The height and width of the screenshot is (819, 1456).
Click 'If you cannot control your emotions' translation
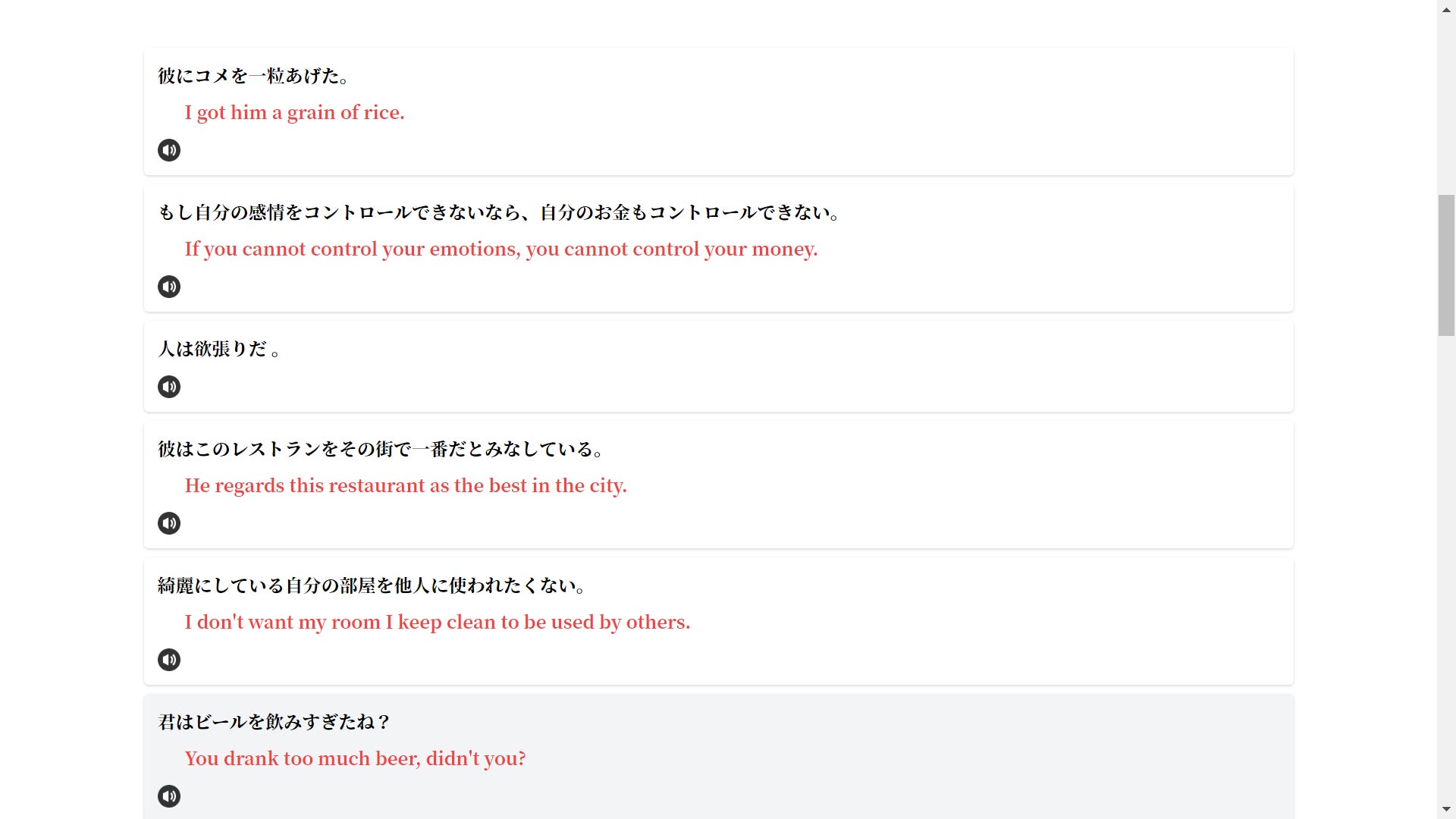[x=500, y=249]
